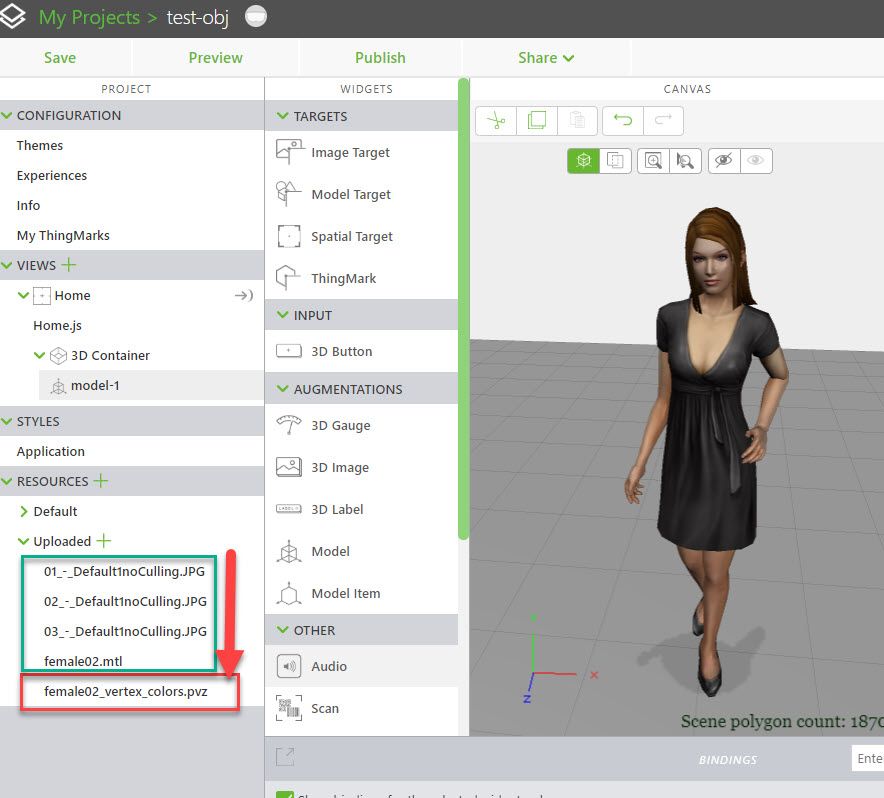Toggle the green 3D shaded view button
884x798 pixels.
pyautogui.click(x=583, y=161)
